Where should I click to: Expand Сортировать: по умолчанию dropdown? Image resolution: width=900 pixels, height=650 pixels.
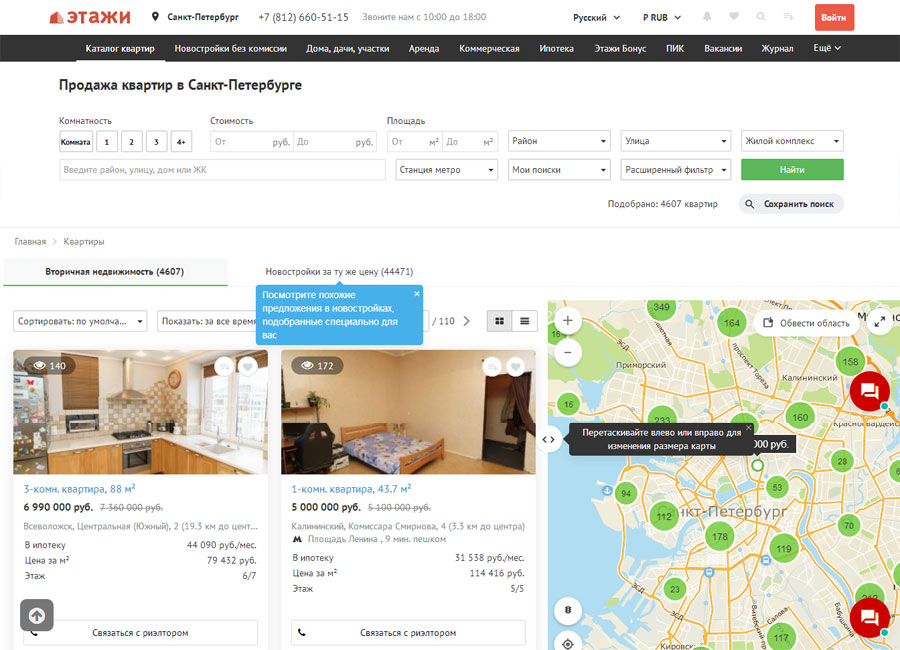(x=80, y=321)
